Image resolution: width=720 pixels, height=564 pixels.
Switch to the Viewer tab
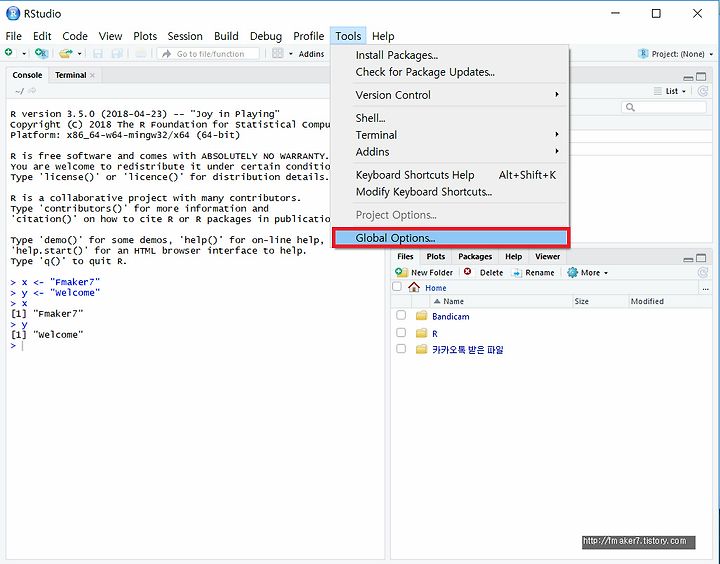pyautogui.click(x=547, y=256)
